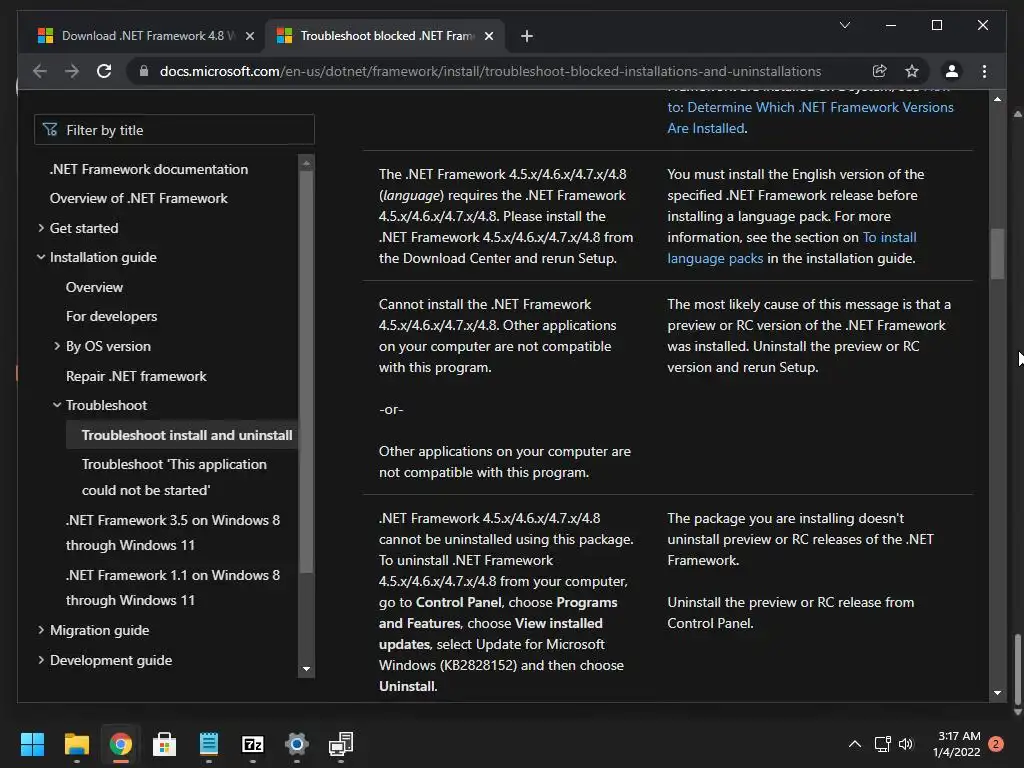Image resolution: width=1024 pixels, height=768 pixels.
Task: Open the For developers page
Action: (x=112, y=317)
